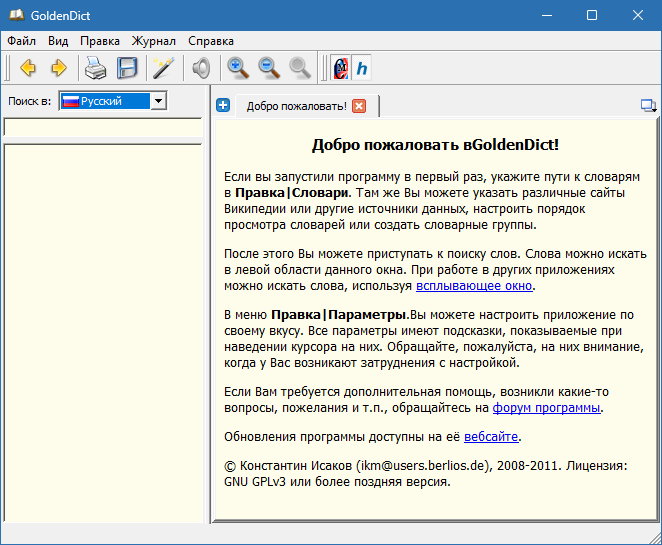662x545 pixels.
Task: Minimize the GoldenDict window
Action: pyautogui.click(x=547, y=15)
